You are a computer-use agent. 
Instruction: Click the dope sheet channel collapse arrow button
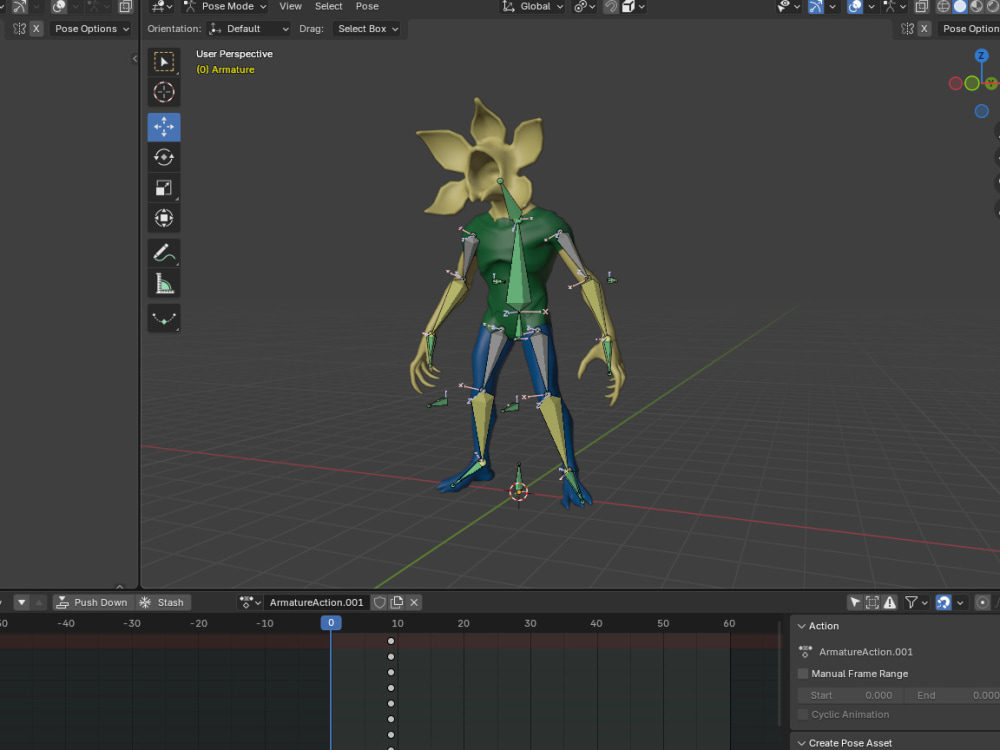pos(21,602)
